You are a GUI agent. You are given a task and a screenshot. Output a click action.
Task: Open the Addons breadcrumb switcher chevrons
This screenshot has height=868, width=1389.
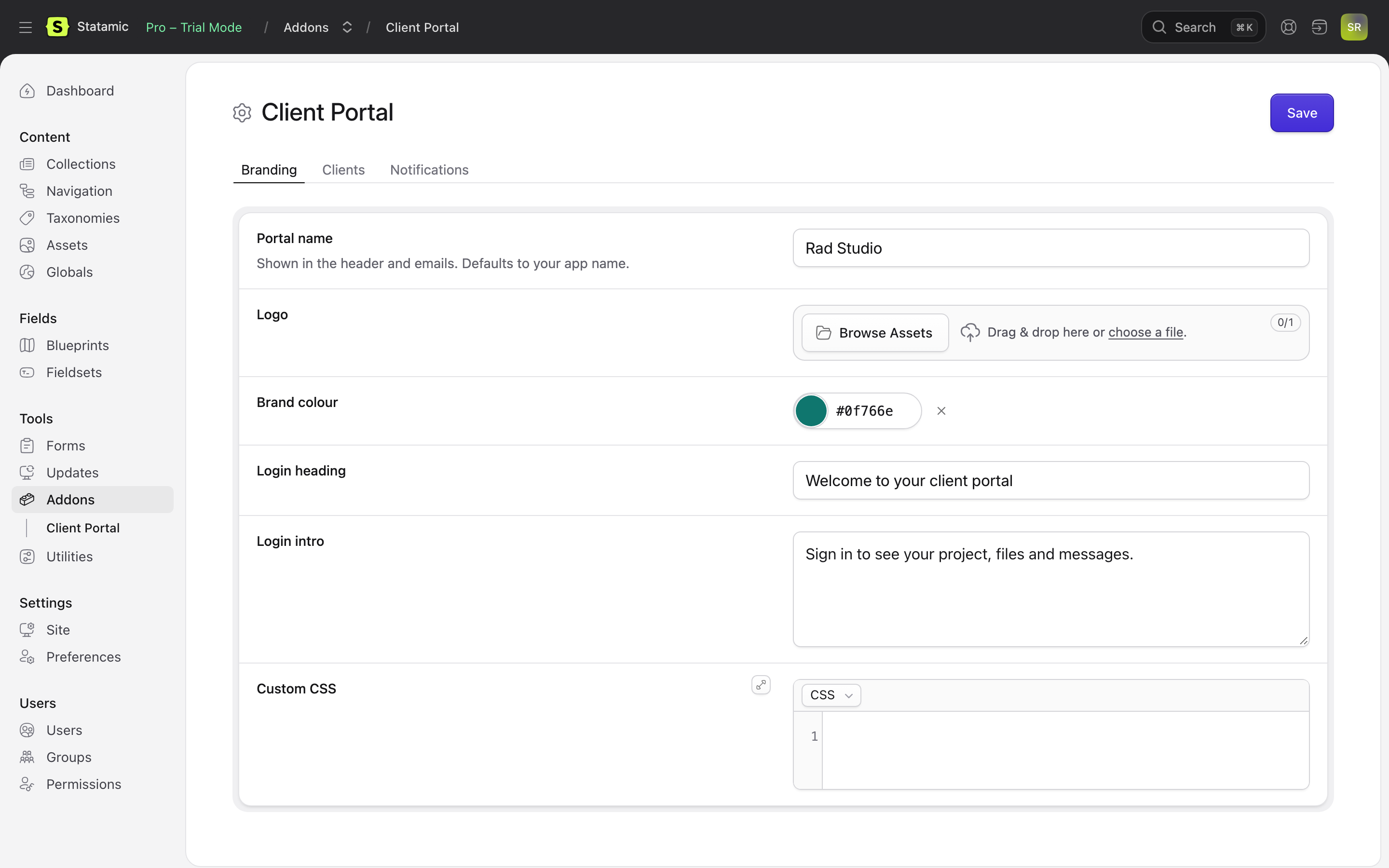click(347, 27)
